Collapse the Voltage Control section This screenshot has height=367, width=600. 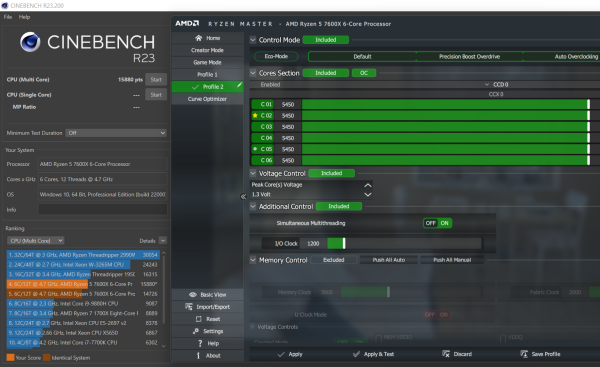point(253,173)
